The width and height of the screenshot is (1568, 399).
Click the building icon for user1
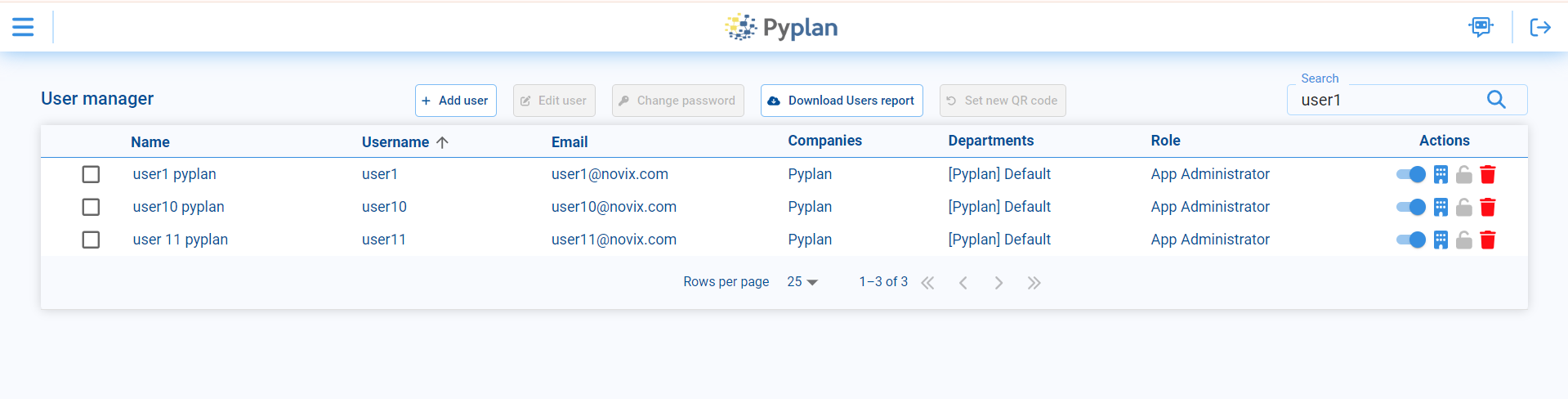click(1441, 174)
